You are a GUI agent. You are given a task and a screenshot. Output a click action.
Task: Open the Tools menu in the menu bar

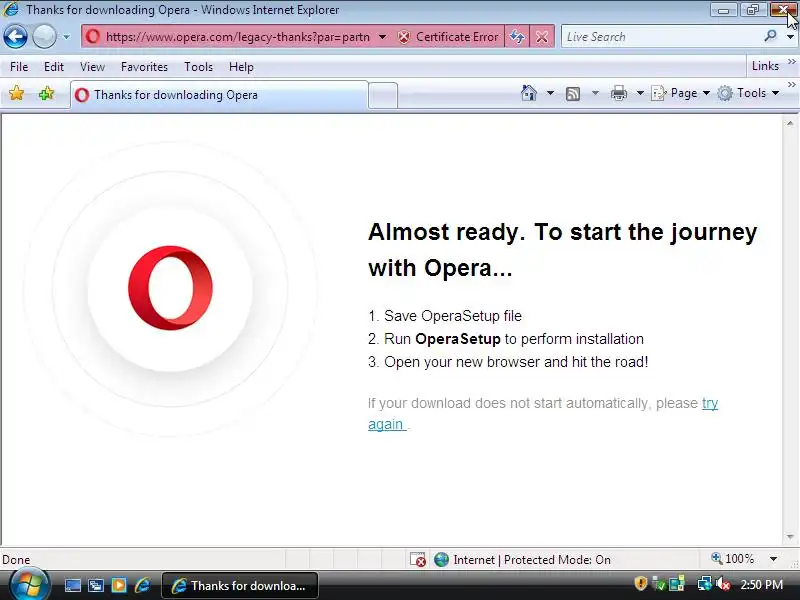pyautogui.click(x=198, y=67)
